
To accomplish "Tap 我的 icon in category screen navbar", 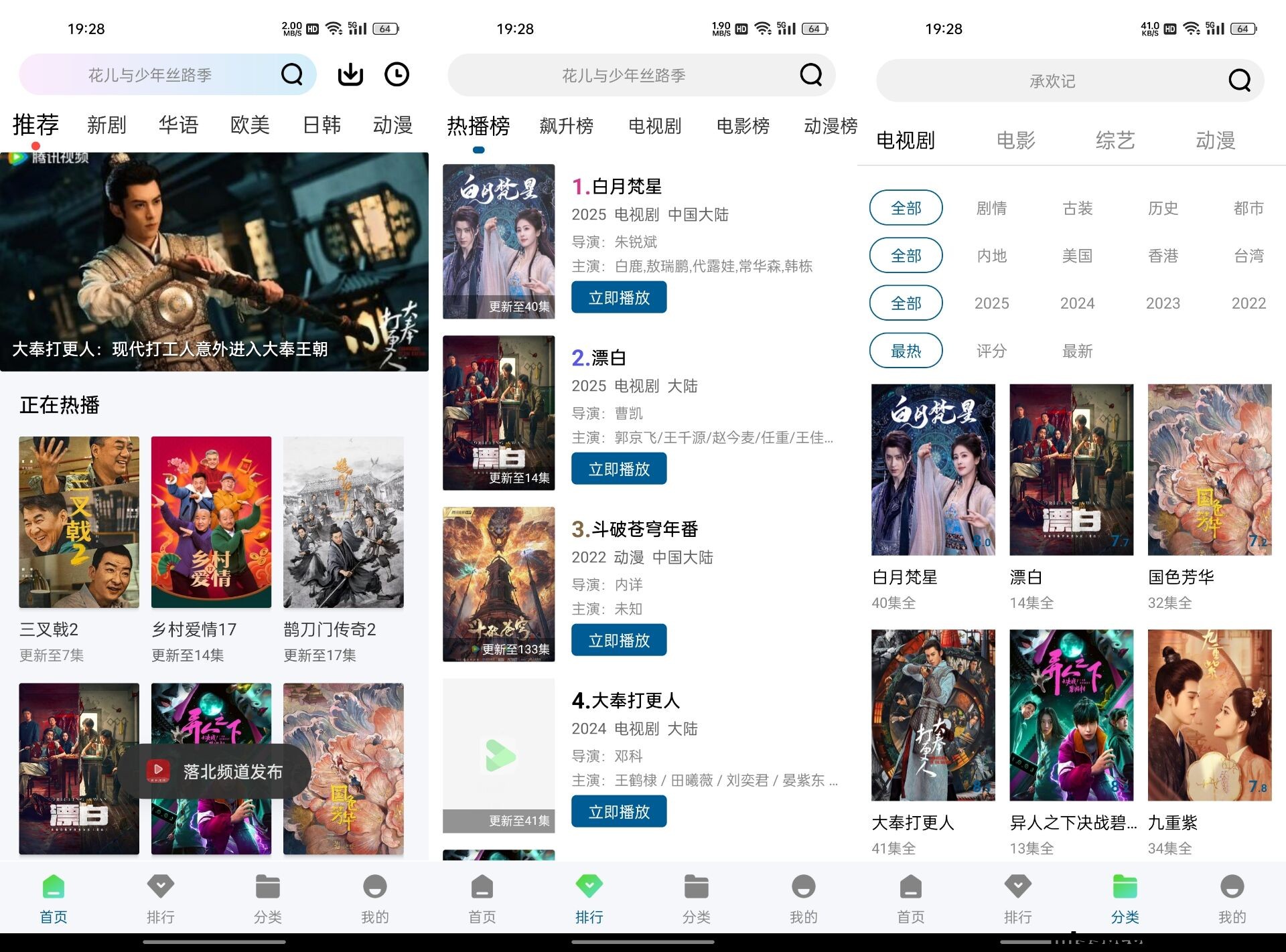I will tap(1232, 886).
